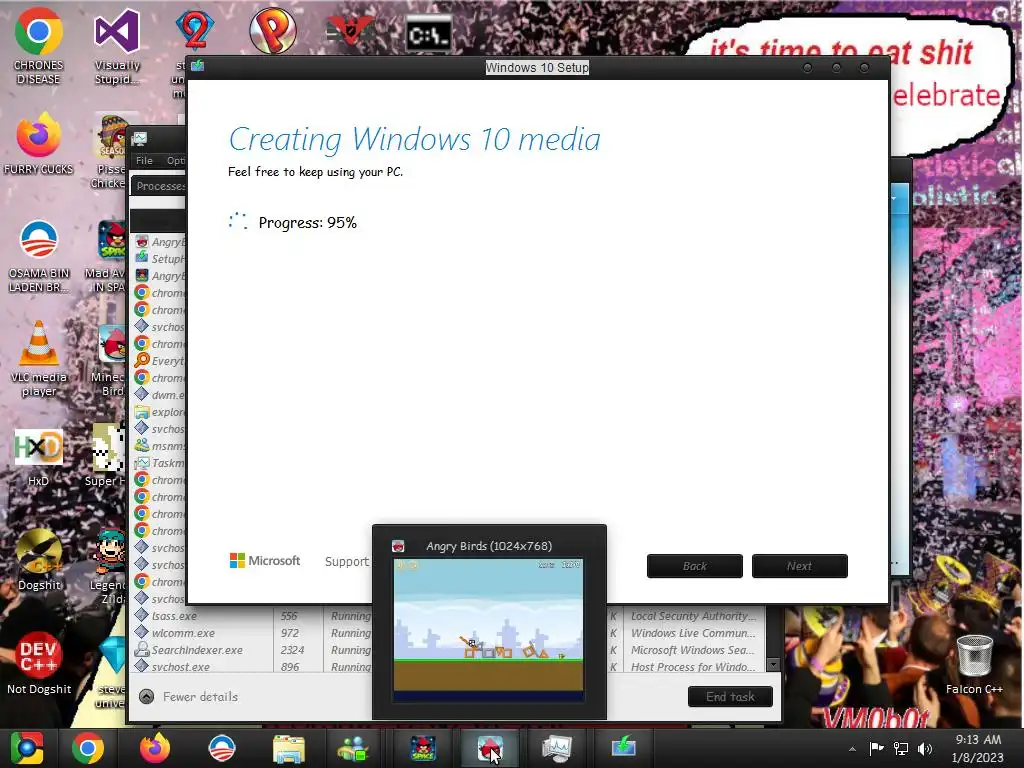Viewport: 1024px width, 768px height.
Task: Select the Taskmgr process row
Action: coord(159,463)
